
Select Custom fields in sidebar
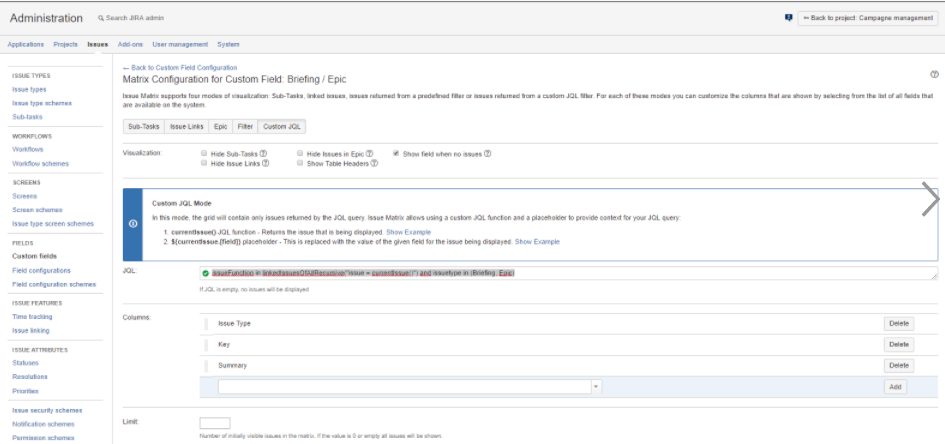34,257
